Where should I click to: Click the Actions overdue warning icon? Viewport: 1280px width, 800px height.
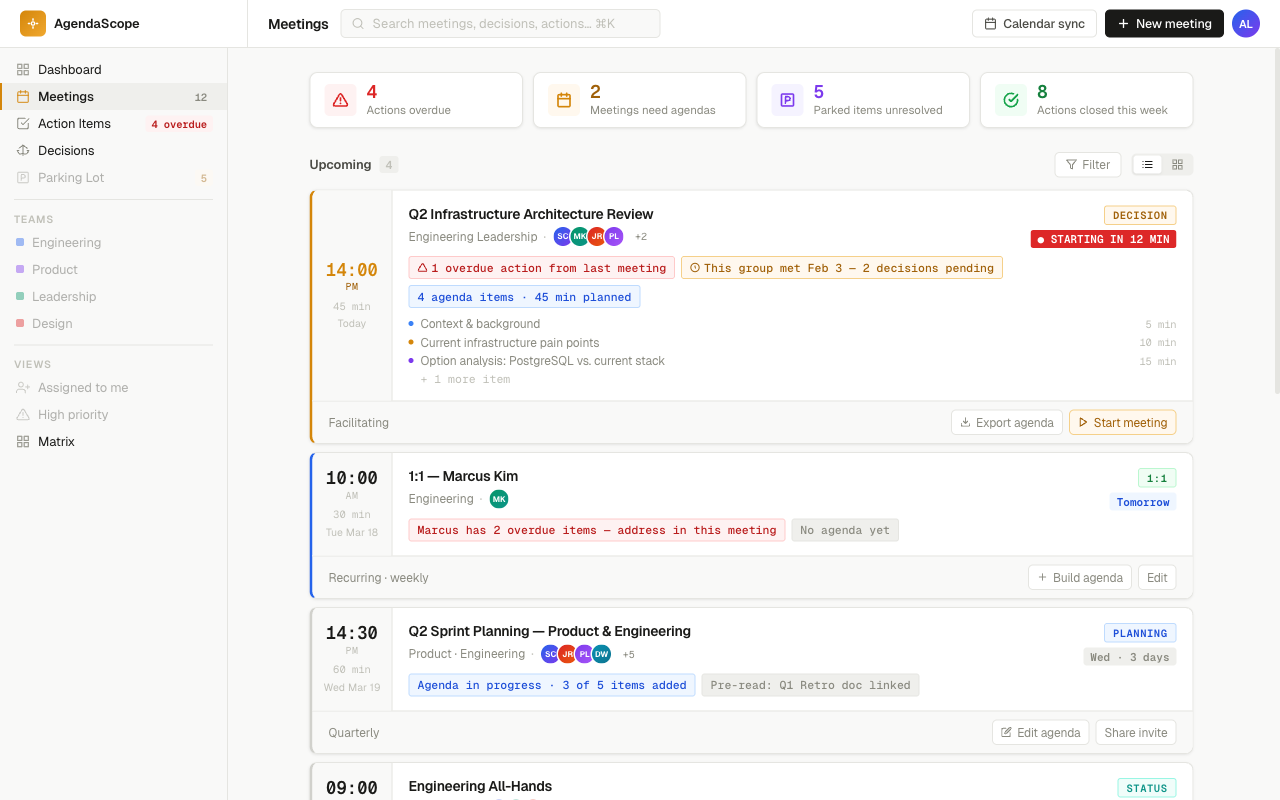click(340, 100)
